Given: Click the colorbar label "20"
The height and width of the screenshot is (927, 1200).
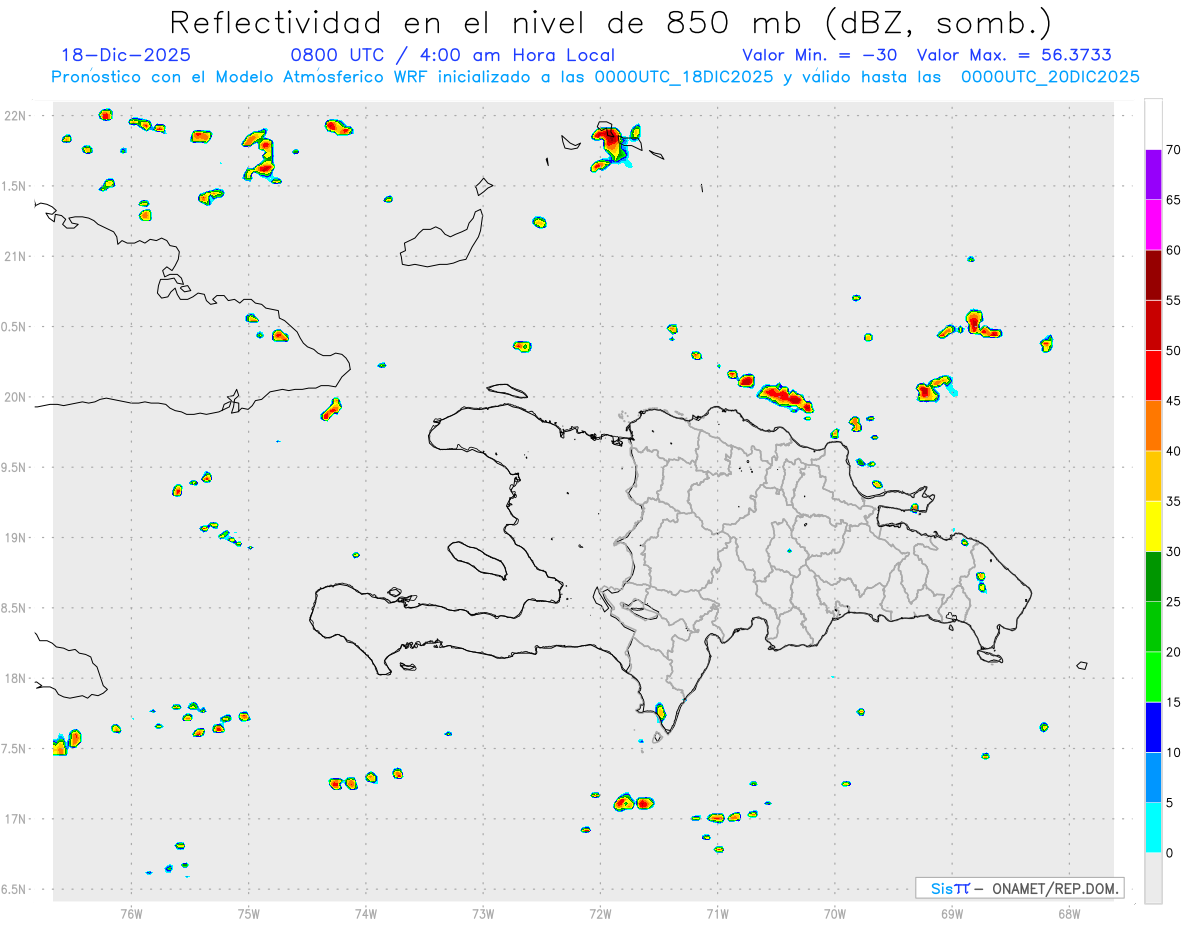Looking at the screenshot, I should 1173,652.
